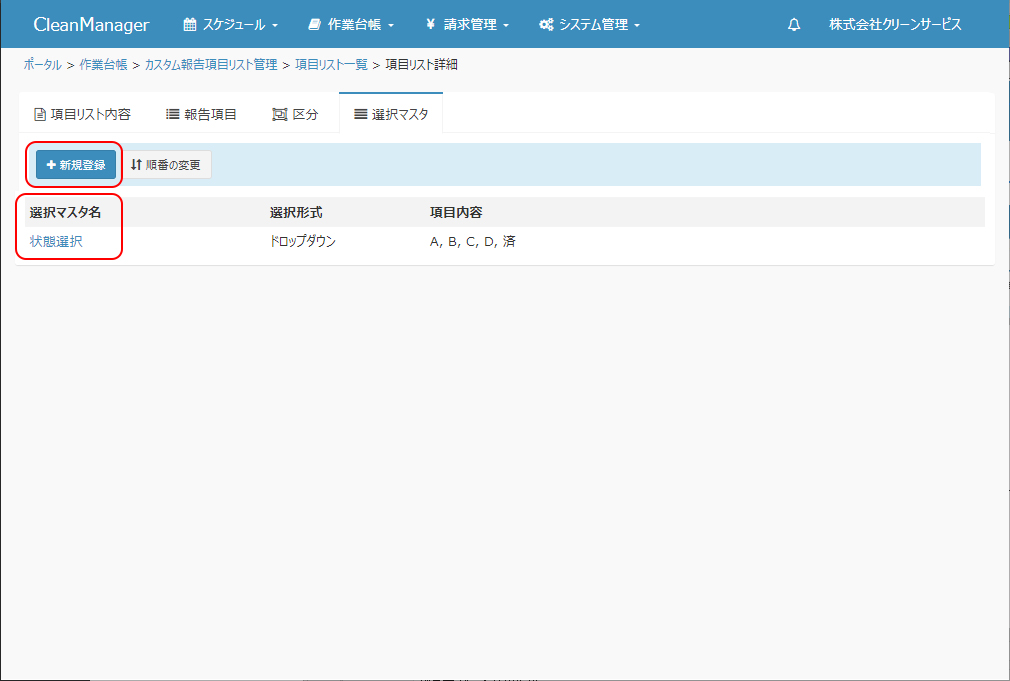Click the CleanManager logo
This screenshot has height=681, width=1010.
click(91, 25)
